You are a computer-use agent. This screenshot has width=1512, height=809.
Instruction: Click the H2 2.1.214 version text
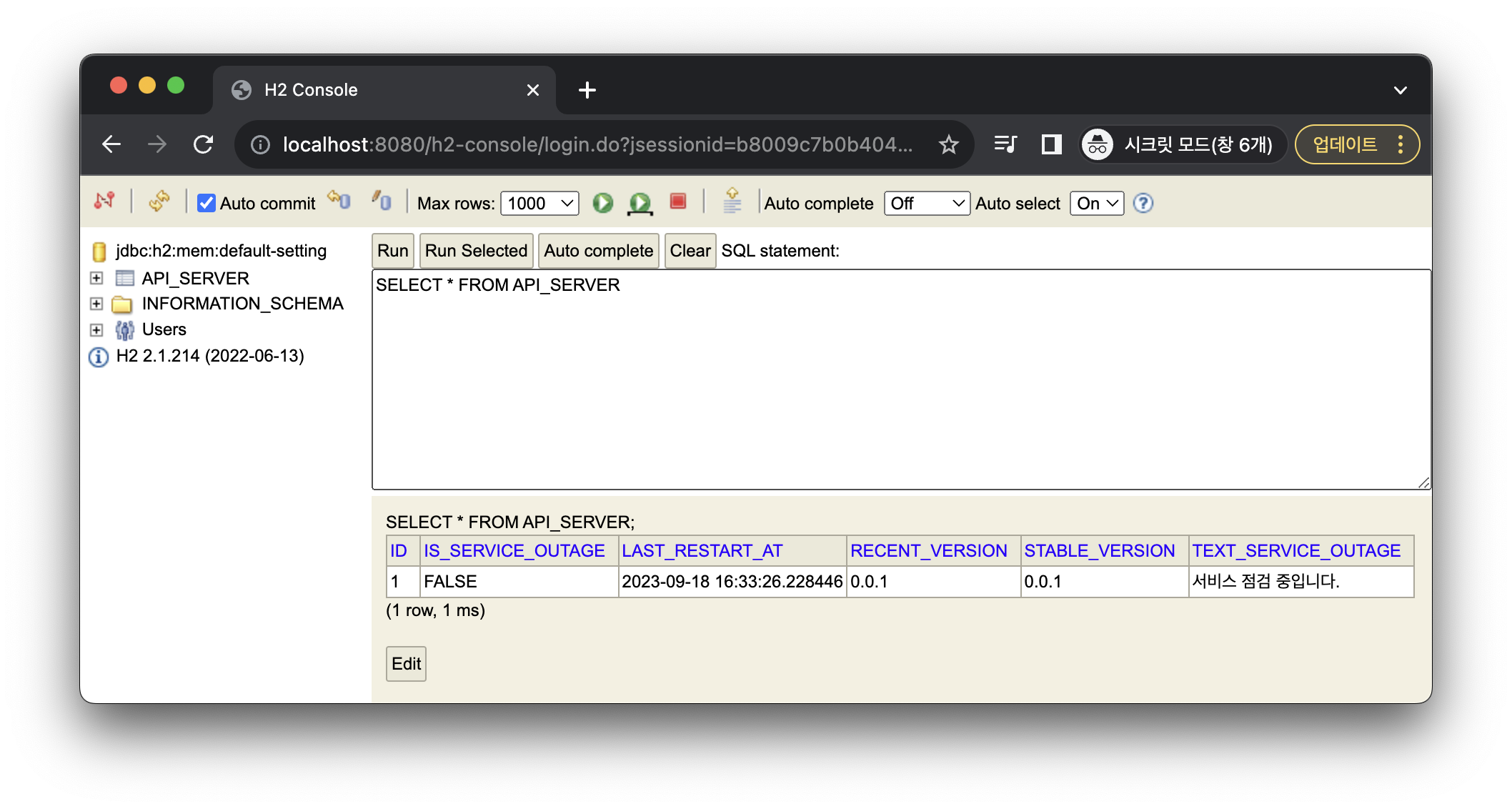[x=210, y=356]
